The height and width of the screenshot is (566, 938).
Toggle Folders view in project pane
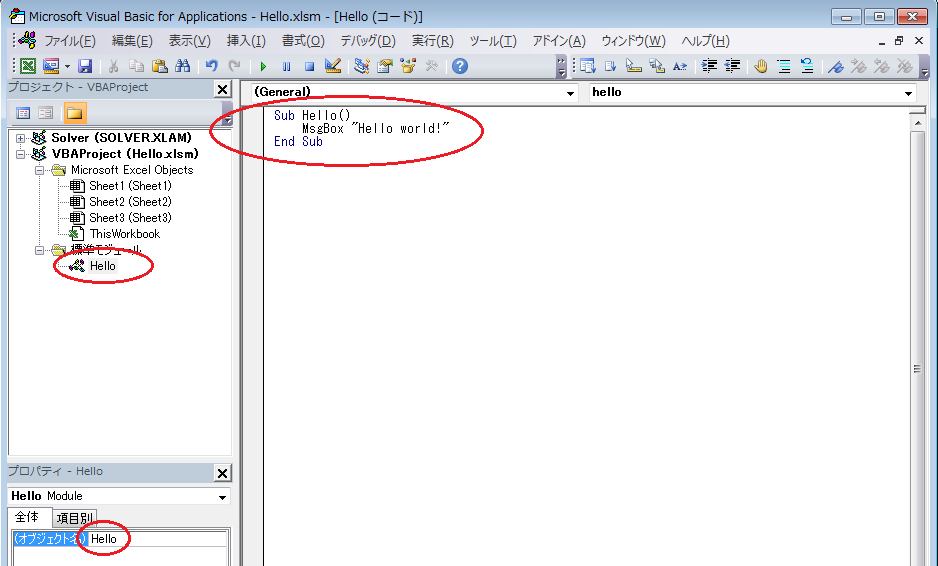click(x=75, y=113)
